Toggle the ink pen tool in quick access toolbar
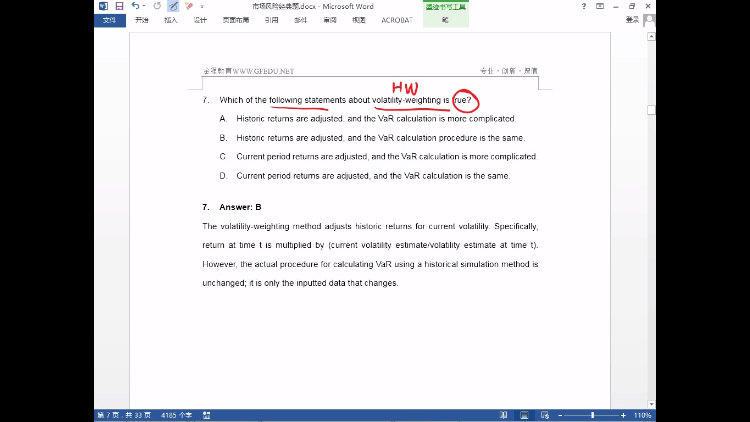The image size is (750, 422). [173, 6]
